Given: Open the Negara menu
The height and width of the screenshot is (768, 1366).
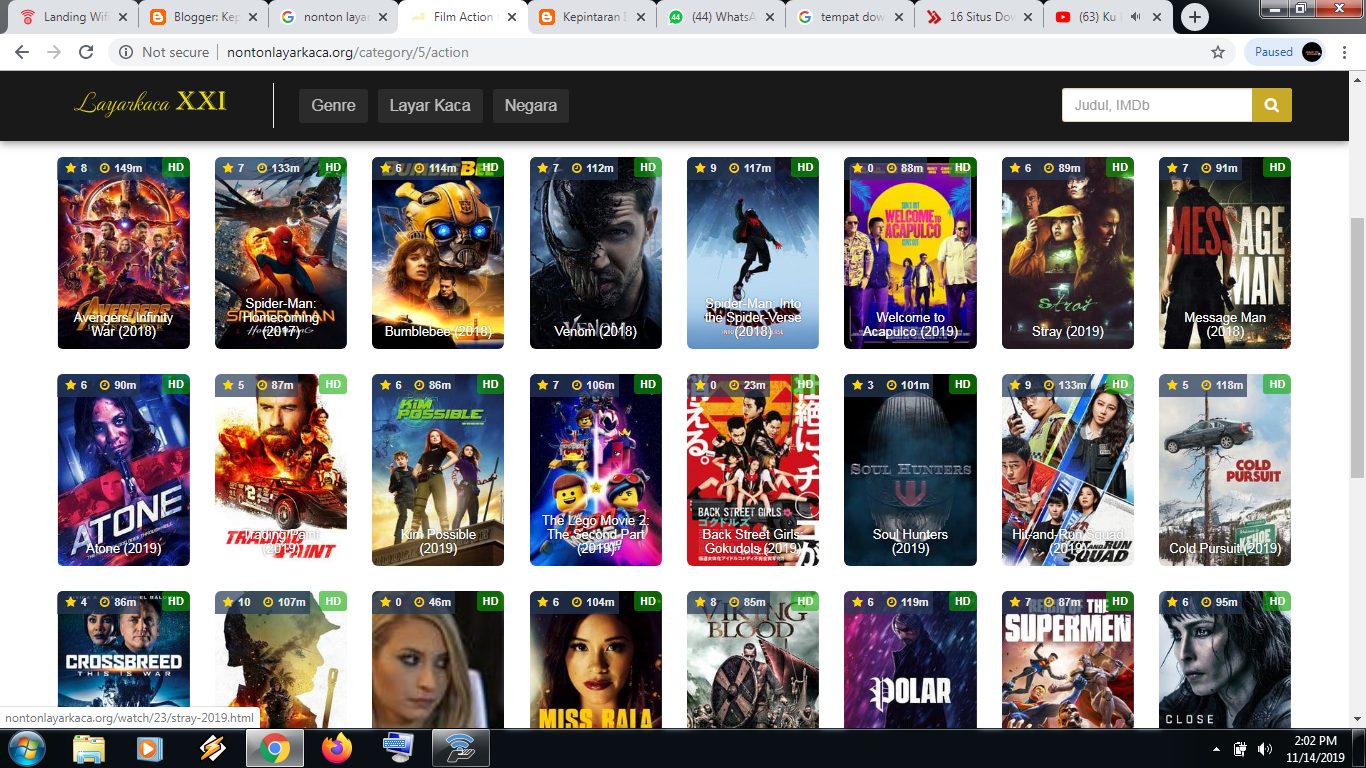Looking at the screenshot, I should pos(531,105).
